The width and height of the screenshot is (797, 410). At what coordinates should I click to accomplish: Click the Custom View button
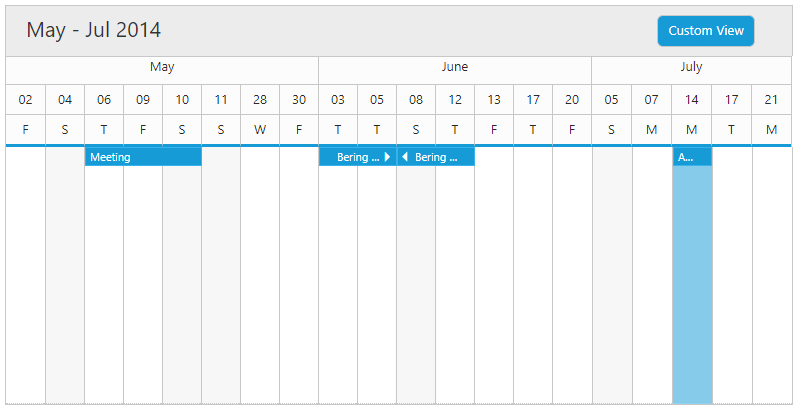705,31
